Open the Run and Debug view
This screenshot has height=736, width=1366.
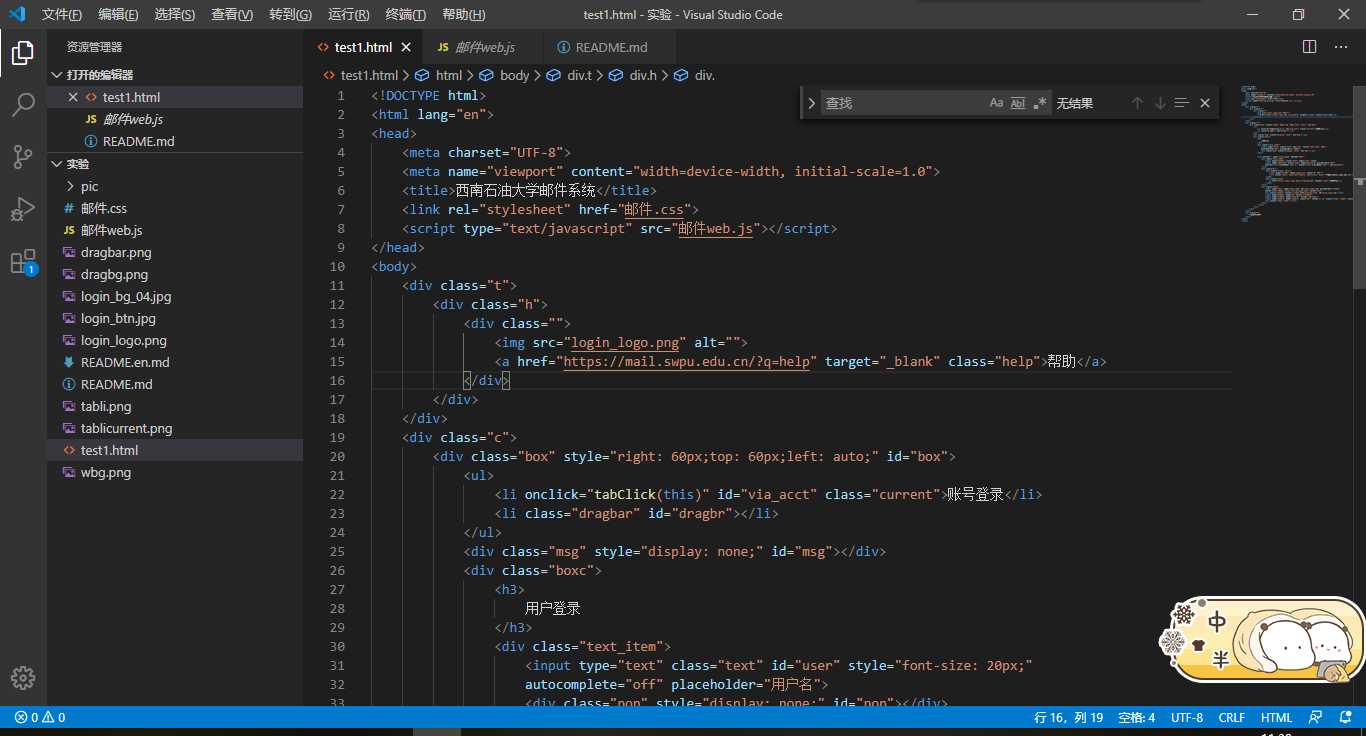point(23,209)
